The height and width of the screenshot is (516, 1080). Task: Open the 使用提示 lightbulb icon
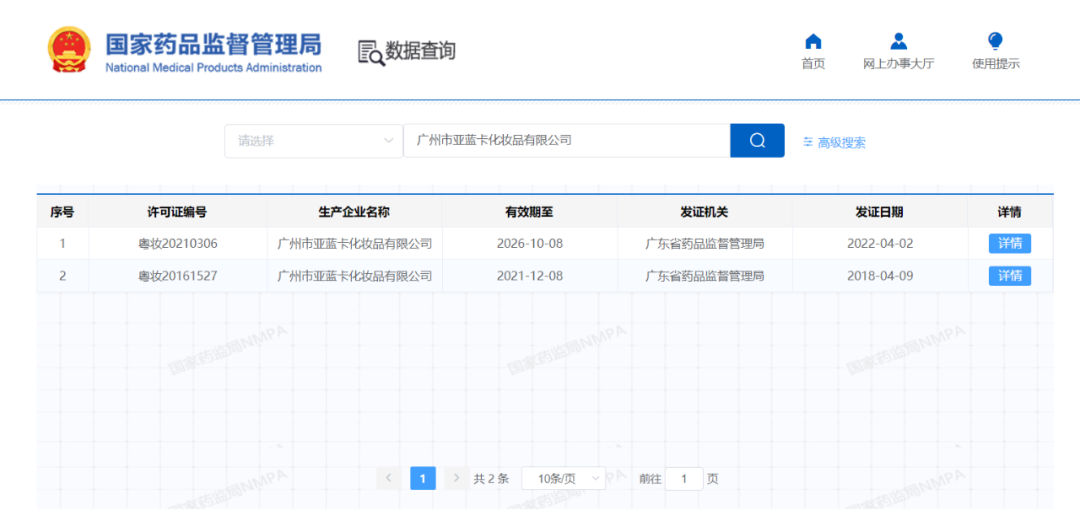995,41
